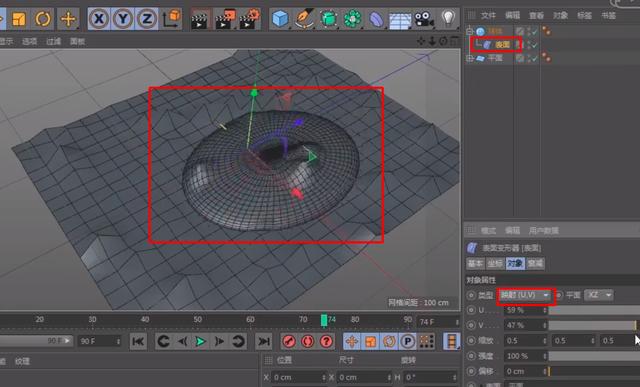Select the Scale tool in the top toolbar
This screenshot has width=640, height=387.
click(18, 19)
